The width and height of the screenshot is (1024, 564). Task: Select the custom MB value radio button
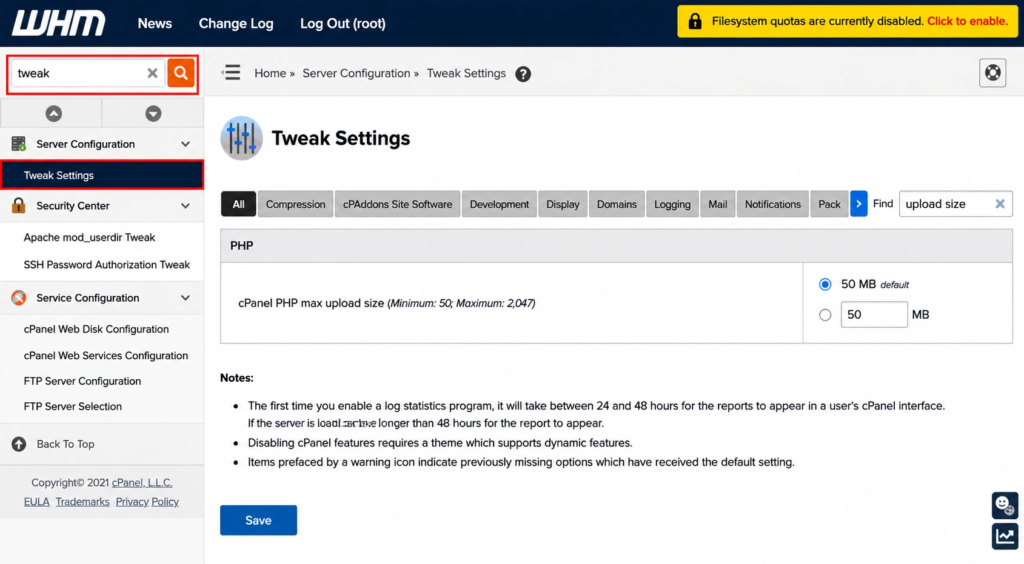825,315
